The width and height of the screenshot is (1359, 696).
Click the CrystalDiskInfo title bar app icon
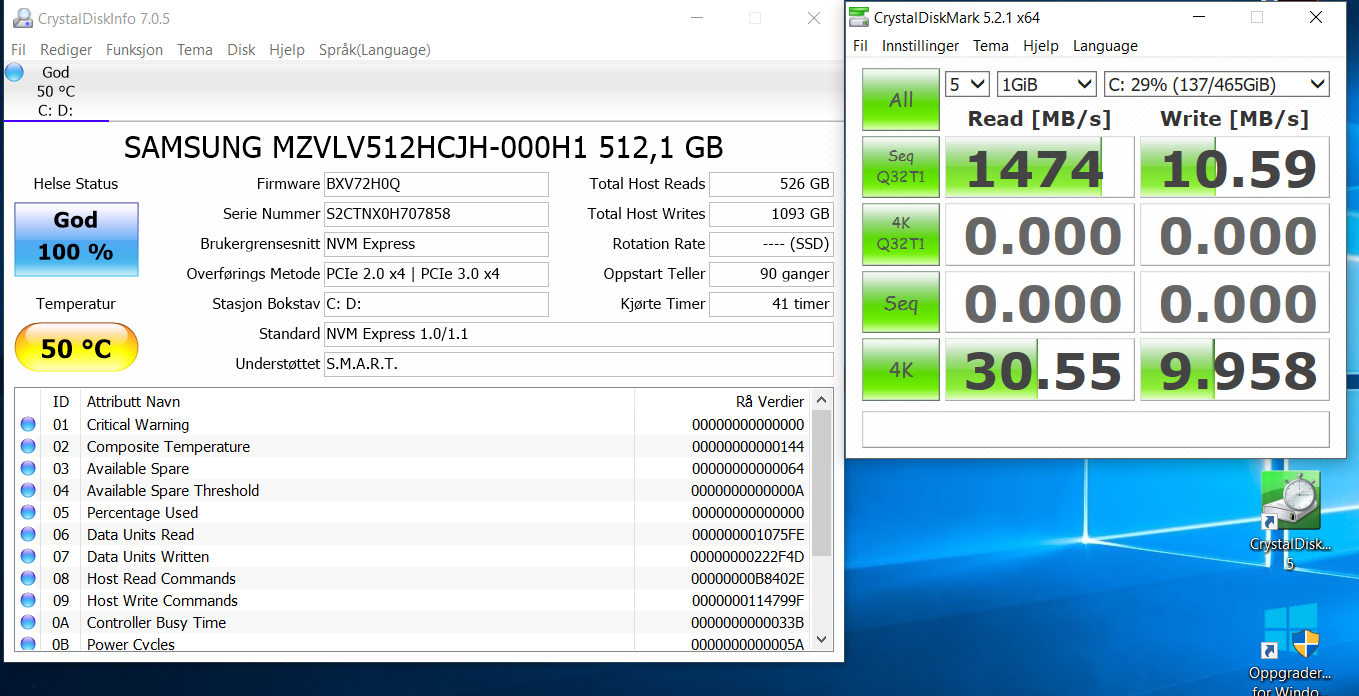click(x=21, y=18)
